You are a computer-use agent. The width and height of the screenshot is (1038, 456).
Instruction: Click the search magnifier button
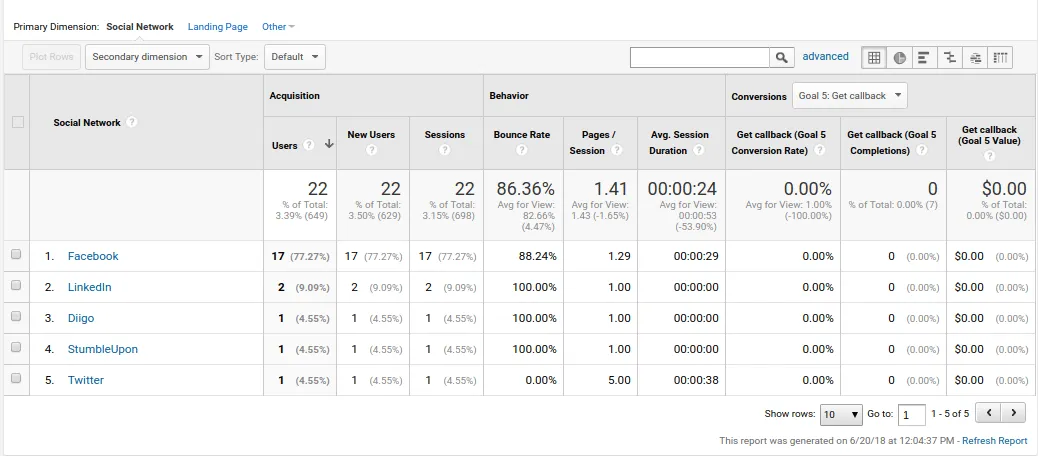782,58
